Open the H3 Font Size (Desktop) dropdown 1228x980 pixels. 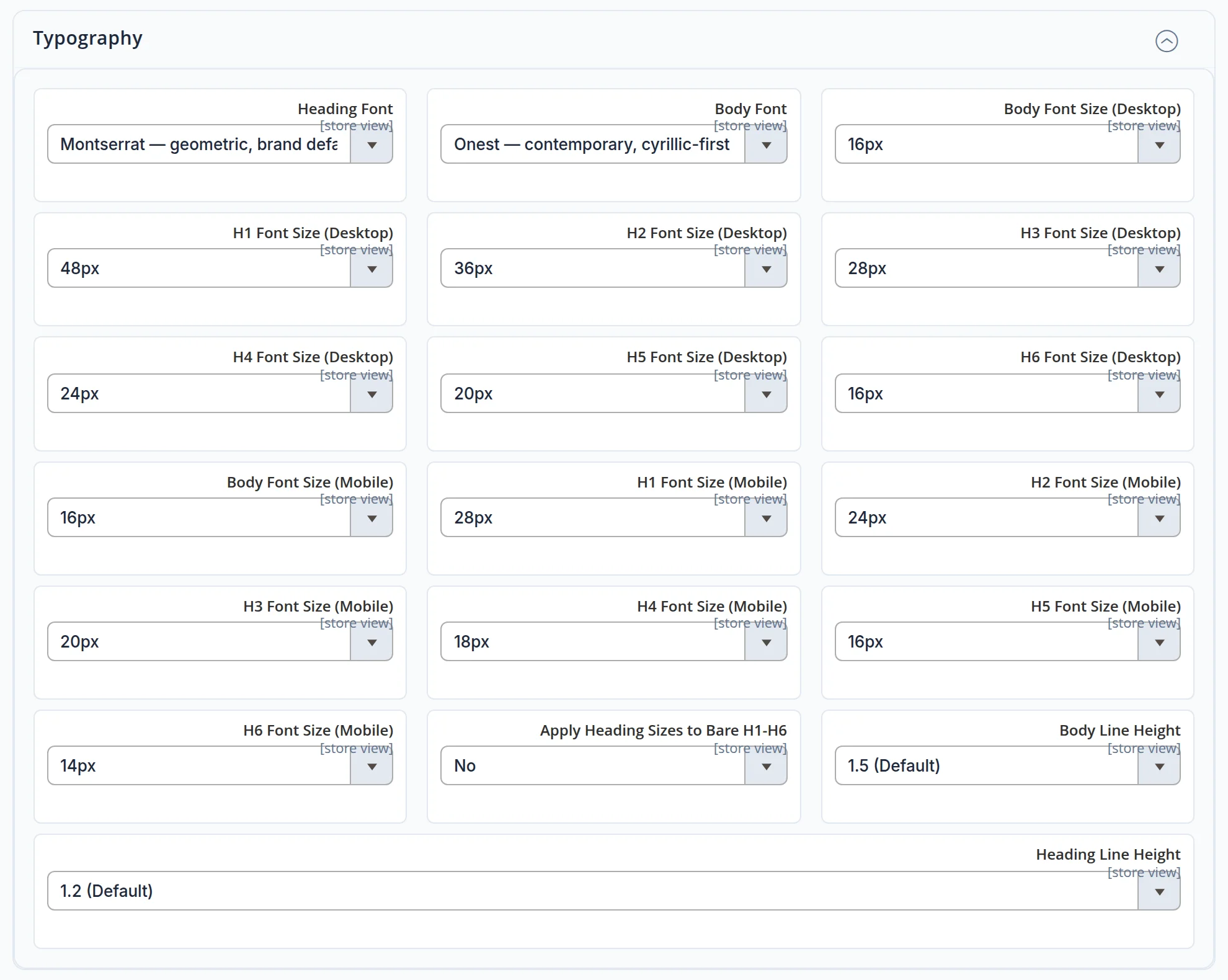[1007, 269]
